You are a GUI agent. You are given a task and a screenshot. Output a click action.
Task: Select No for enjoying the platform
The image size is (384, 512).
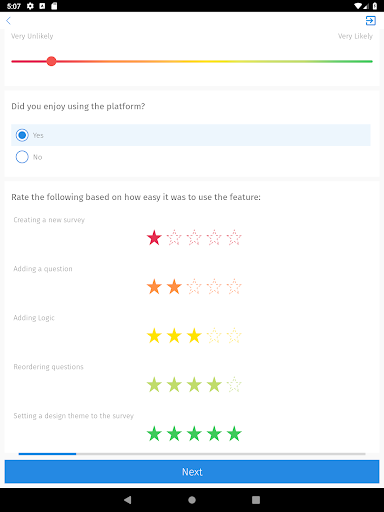191,157
